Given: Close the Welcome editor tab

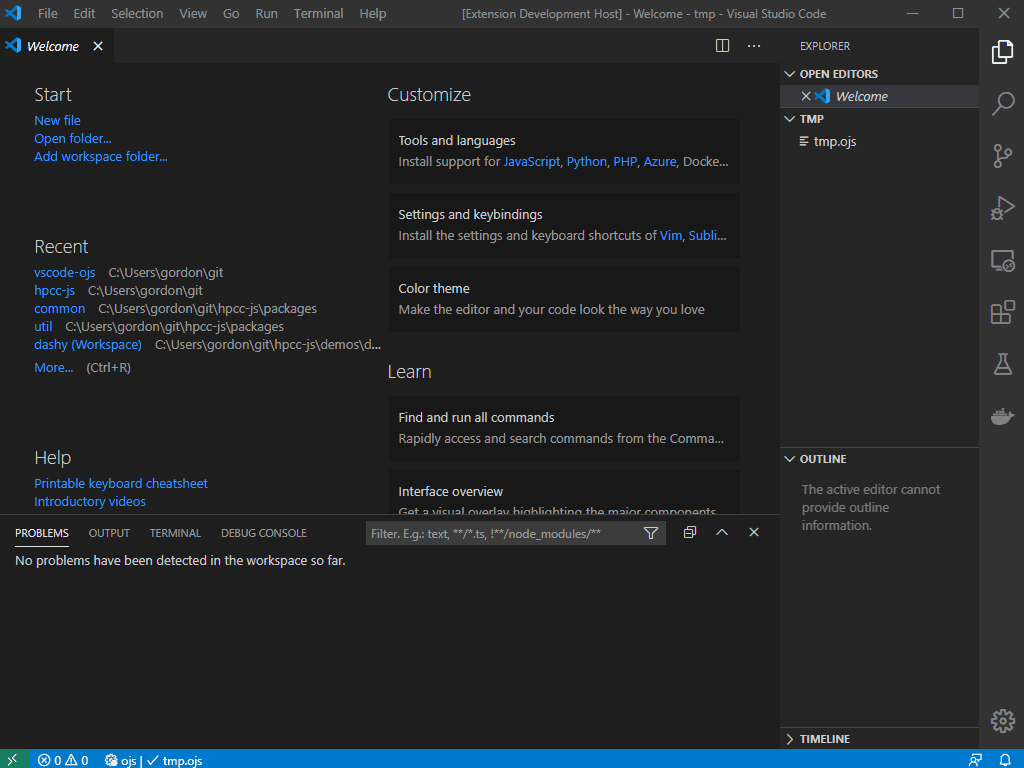Looking at the screenshot, I should click(98, 46).
